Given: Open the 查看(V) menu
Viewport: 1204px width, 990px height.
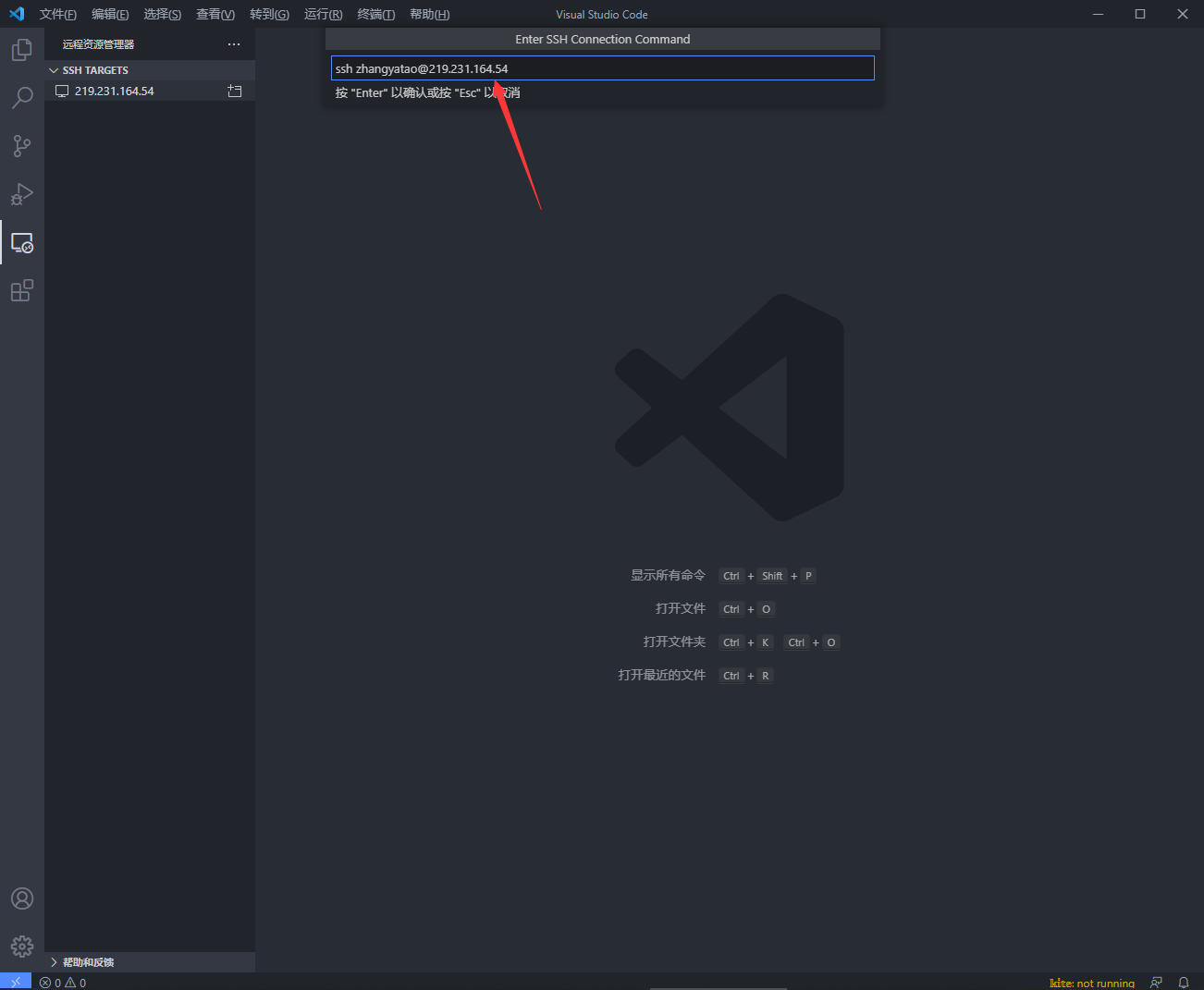Looking at the screenshot, I should pyautogui.click(x=215, y=14).
